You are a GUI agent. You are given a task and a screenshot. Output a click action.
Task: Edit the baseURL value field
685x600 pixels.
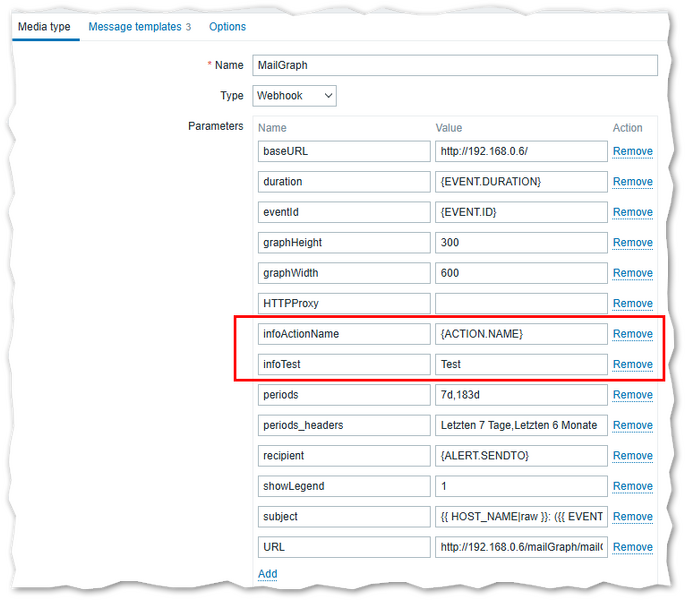521,152
